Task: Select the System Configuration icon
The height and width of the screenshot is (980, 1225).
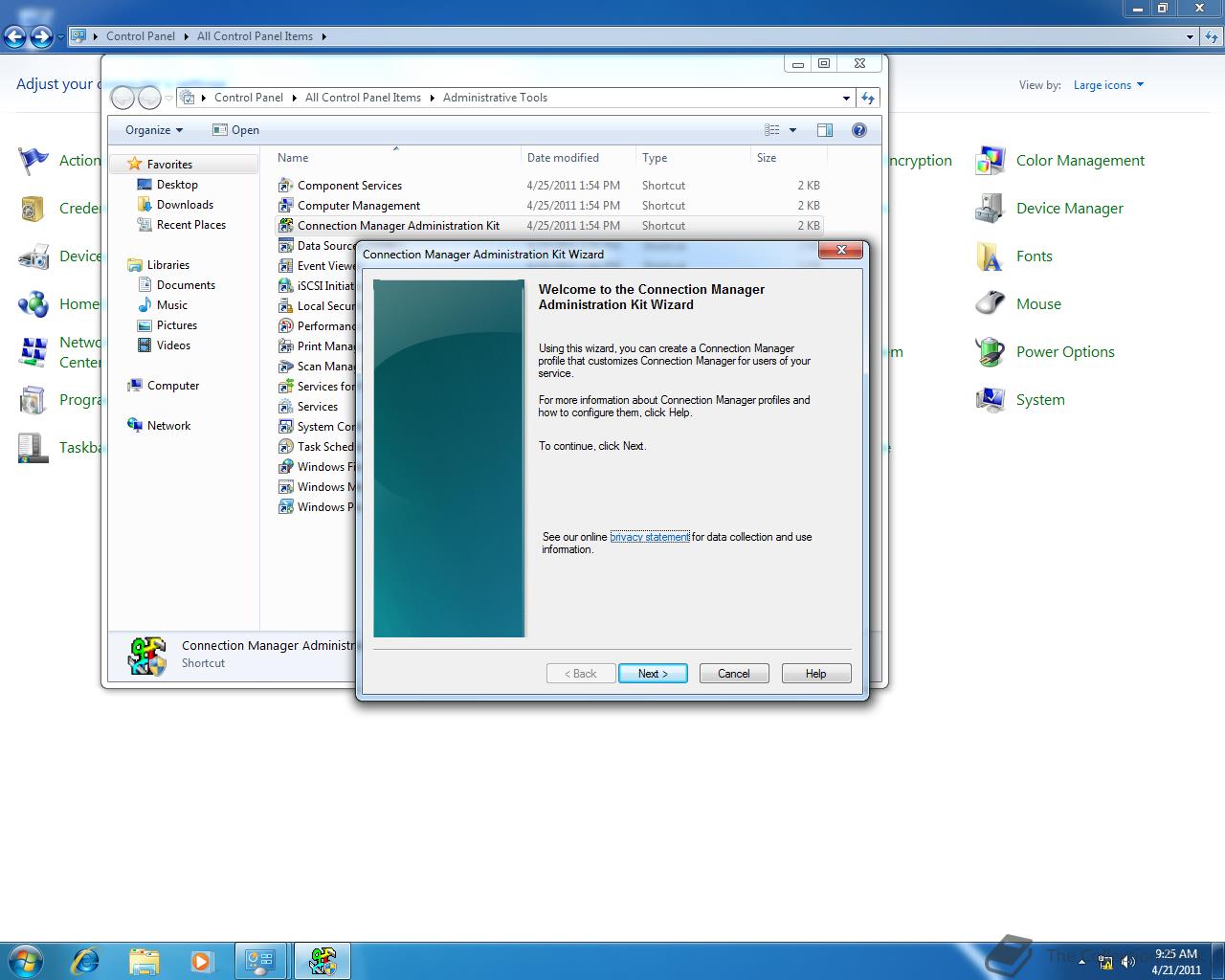Action: pyautogui.click(x=285, y=426)
